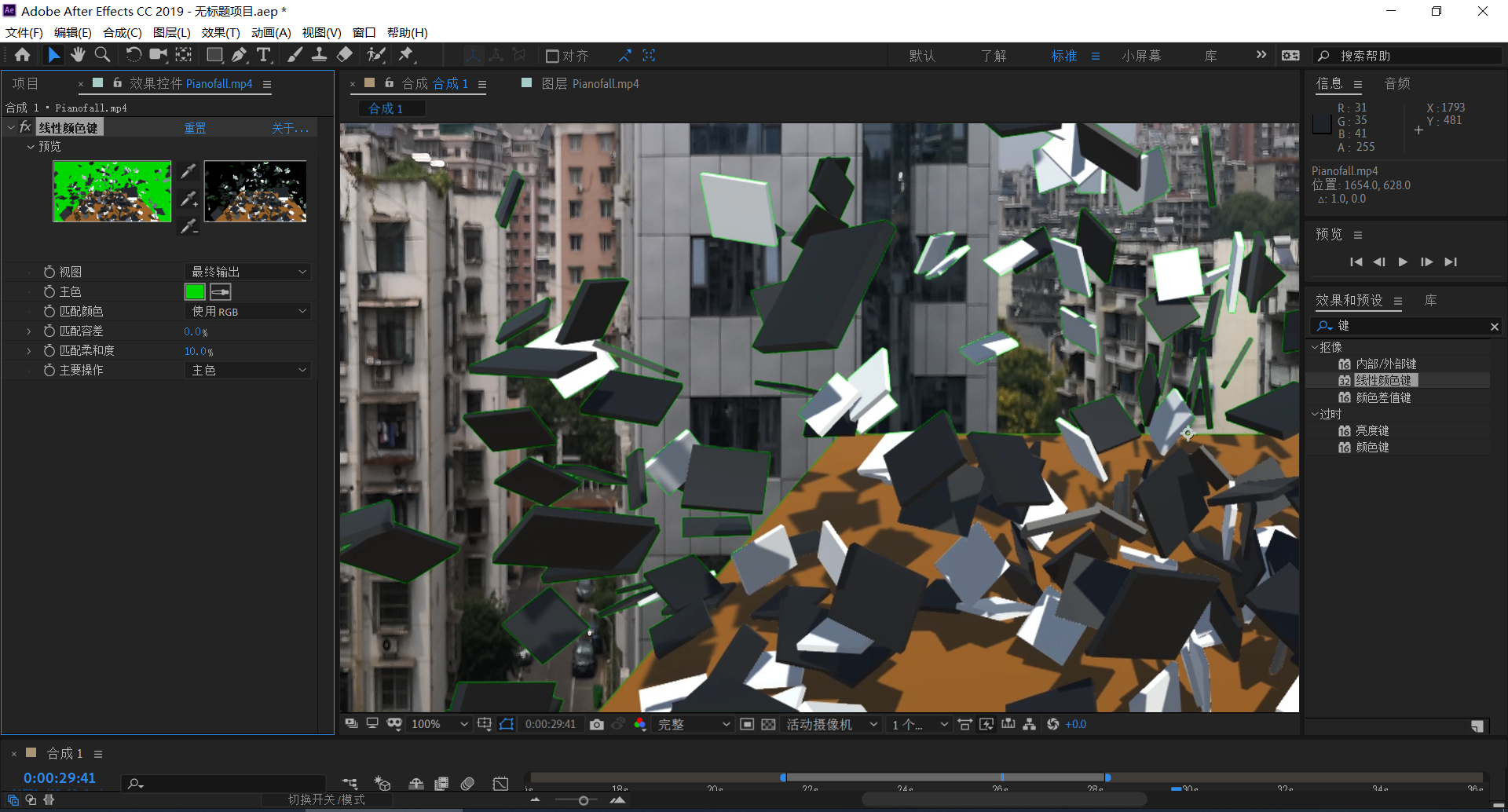
Task: Open the 动画(A) menu
Action: [x=271, y=32]
